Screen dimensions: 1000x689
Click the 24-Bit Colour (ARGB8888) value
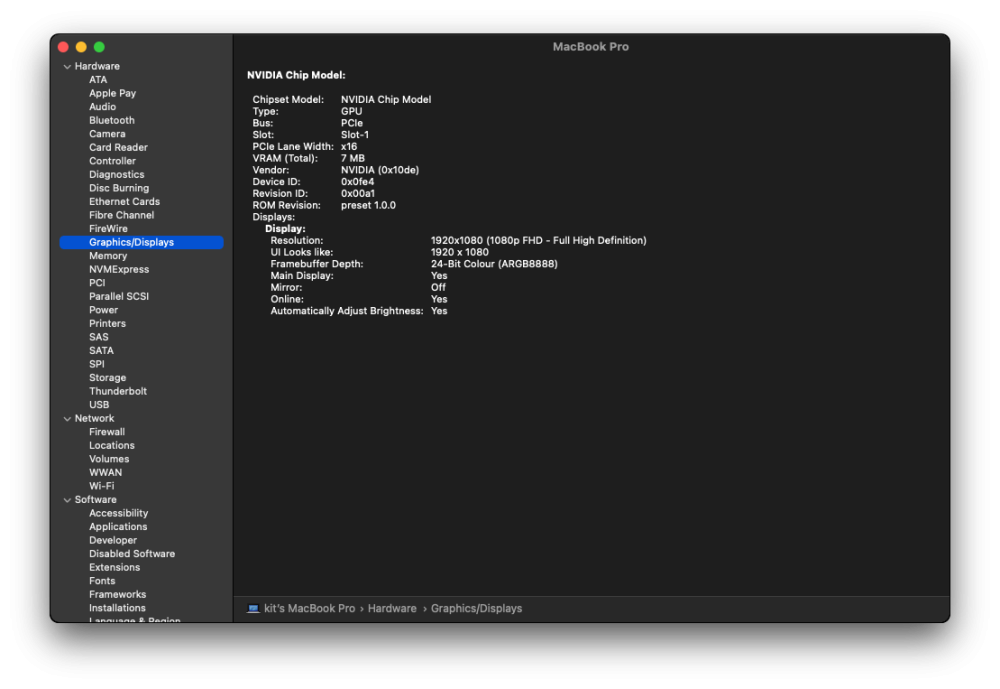click(x=494, y=264)
